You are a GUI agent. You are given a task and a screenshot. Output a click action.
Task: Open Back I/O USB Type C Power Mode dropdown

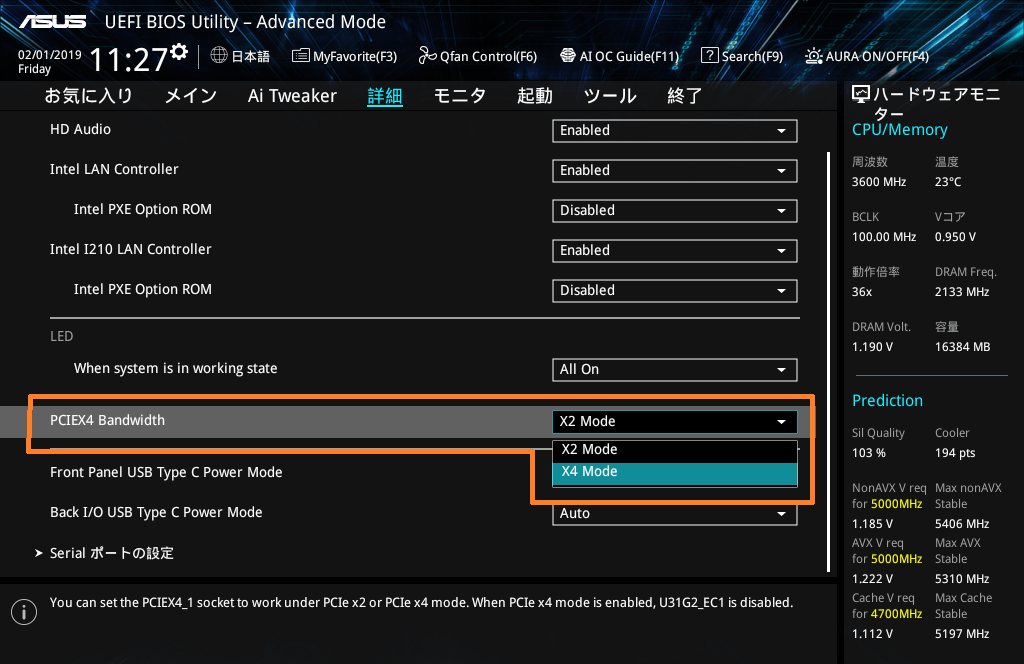click(675, 514)
